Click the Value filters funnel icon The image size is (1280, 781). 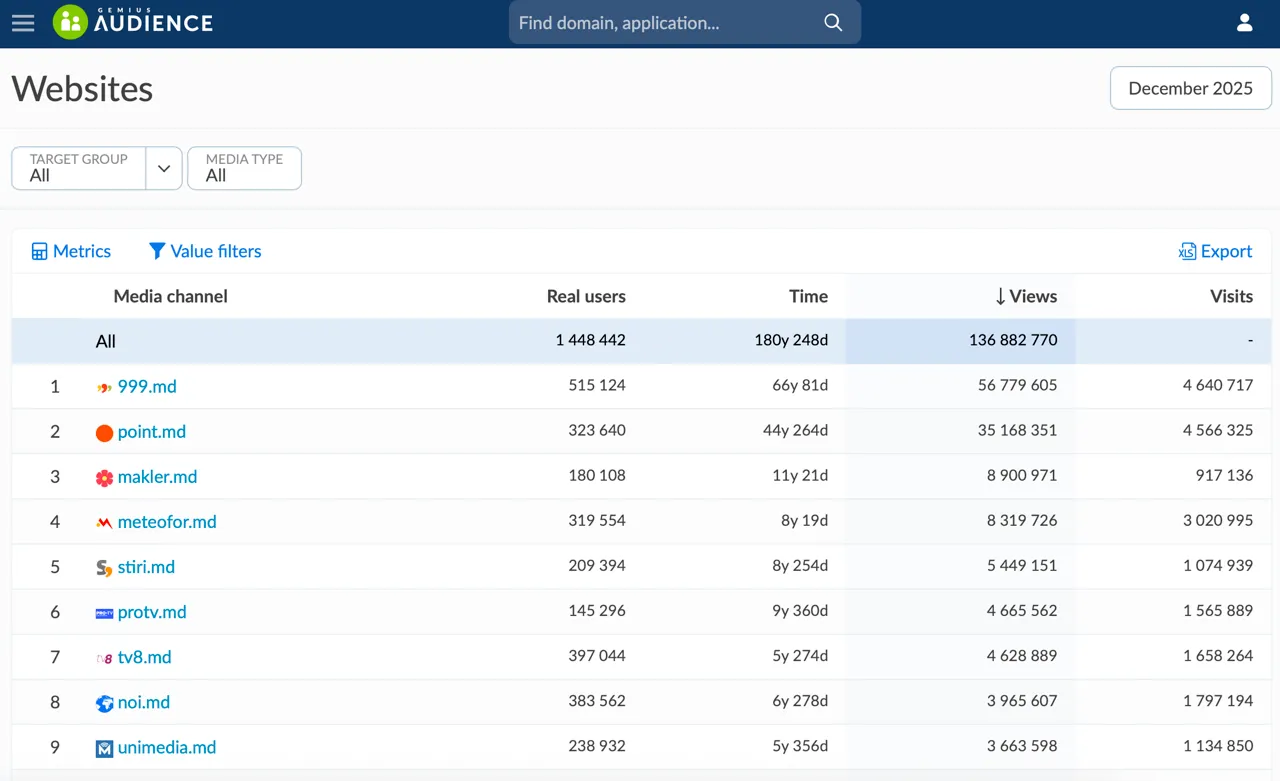[157, 251]
